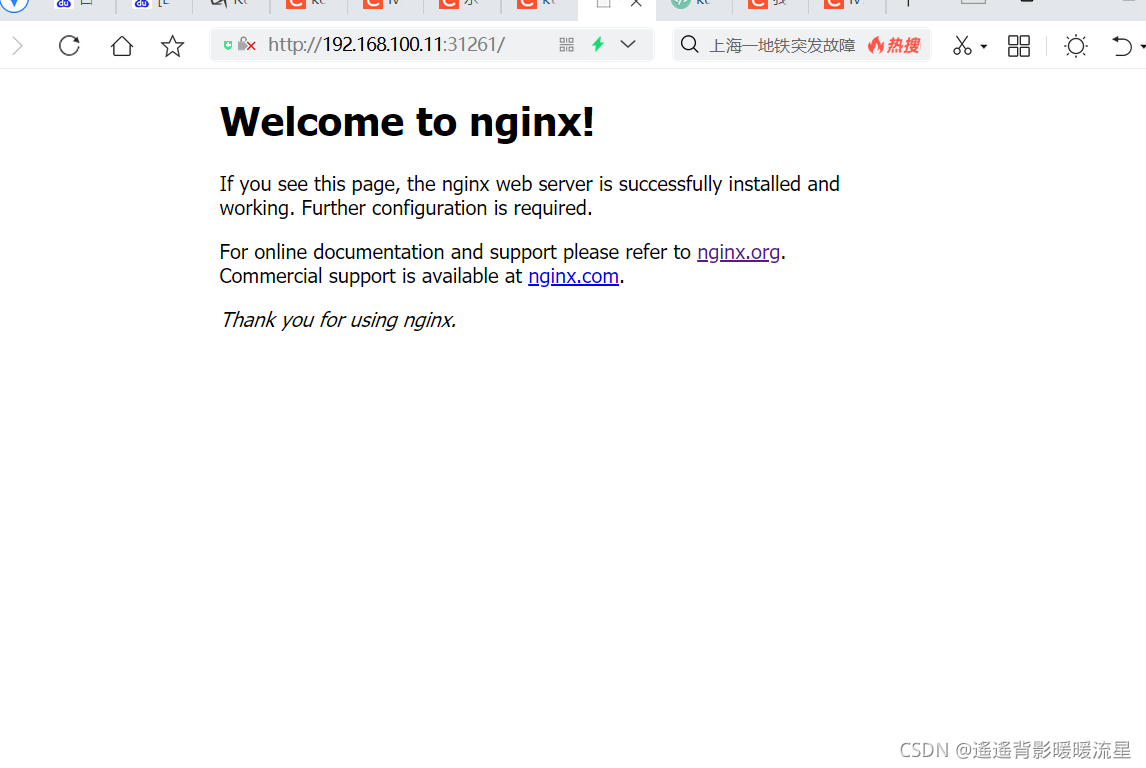
Task: Close the current active tab
Action: pyautogui.click(x=636, y=4)
